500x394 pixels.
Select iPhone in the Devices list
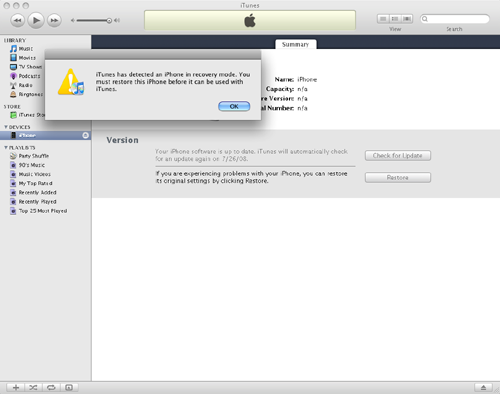(45, 135)
